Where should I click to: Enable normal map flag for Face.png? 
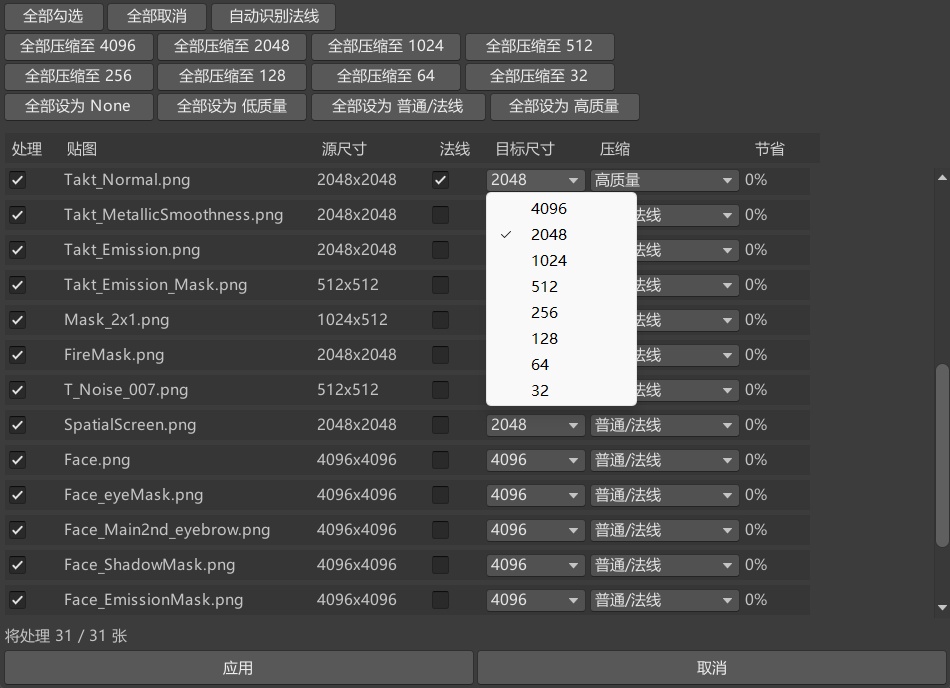pos(440,460)
